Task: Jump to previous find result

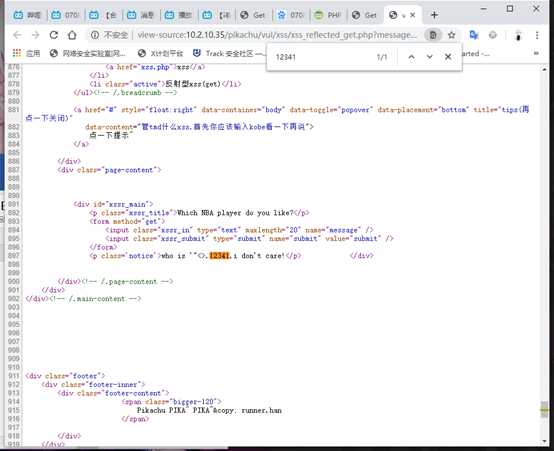Action: click(x=411, y=57)
